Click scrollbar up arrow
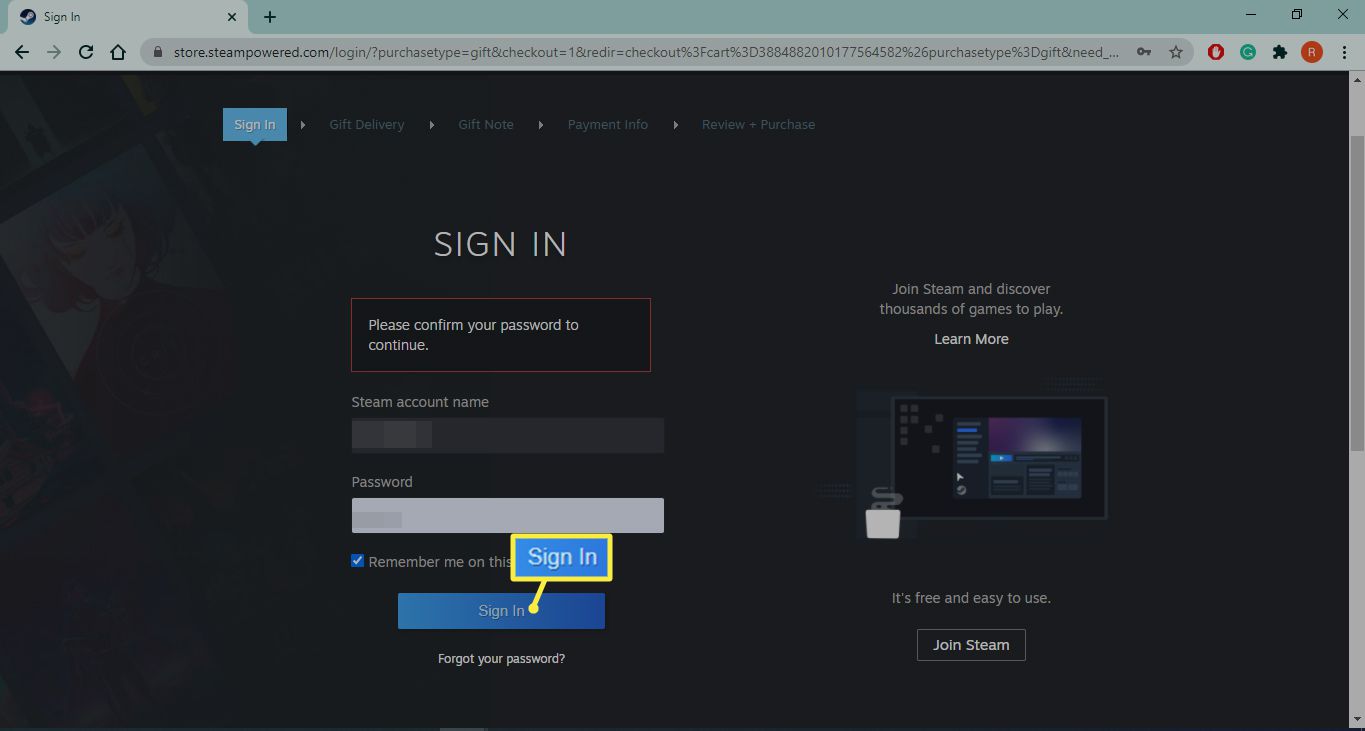The height and width of the screenshot is (731, 1365). (1357, 79)
